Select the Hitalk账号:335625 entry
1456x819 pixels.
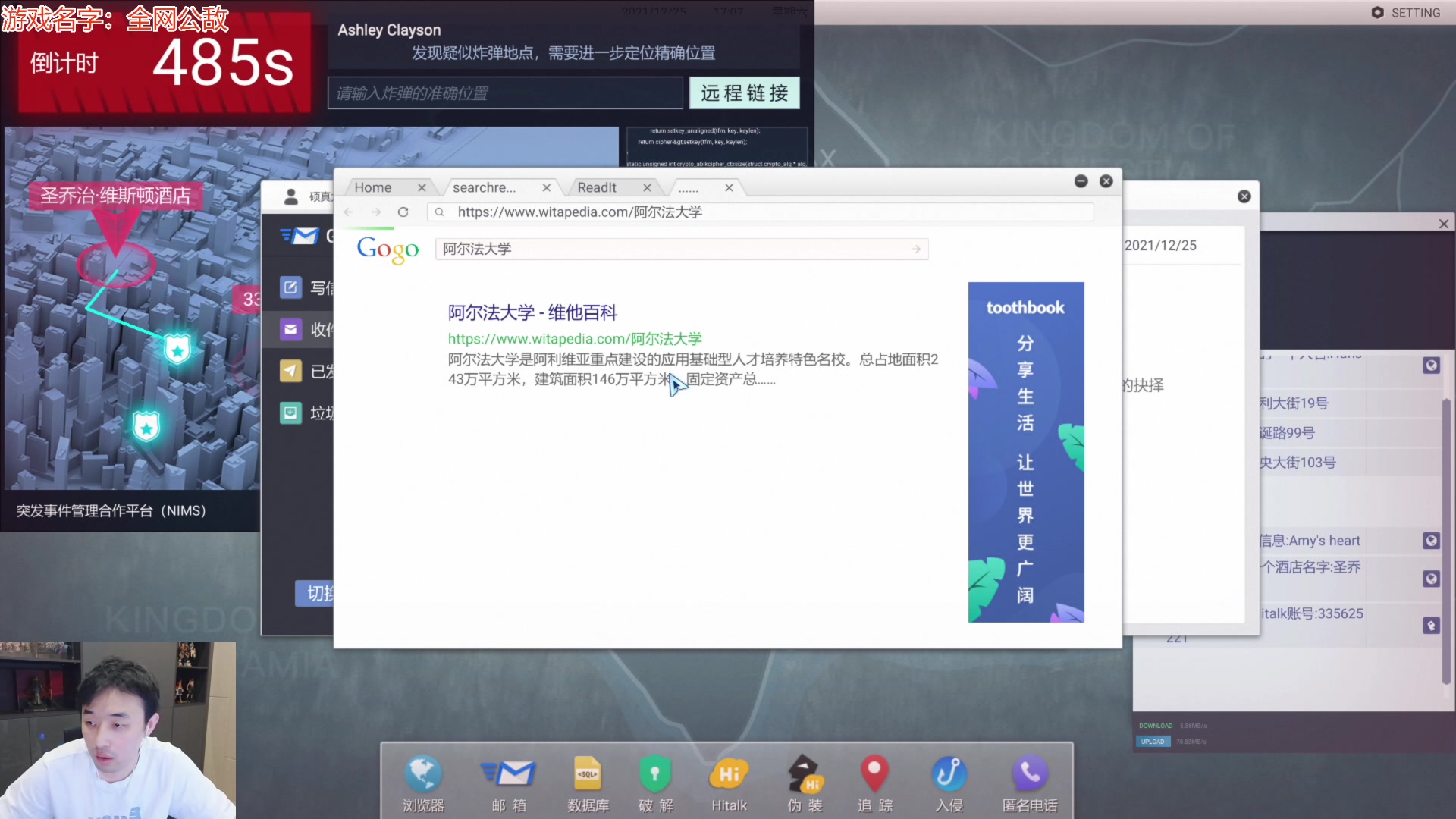1312,613
